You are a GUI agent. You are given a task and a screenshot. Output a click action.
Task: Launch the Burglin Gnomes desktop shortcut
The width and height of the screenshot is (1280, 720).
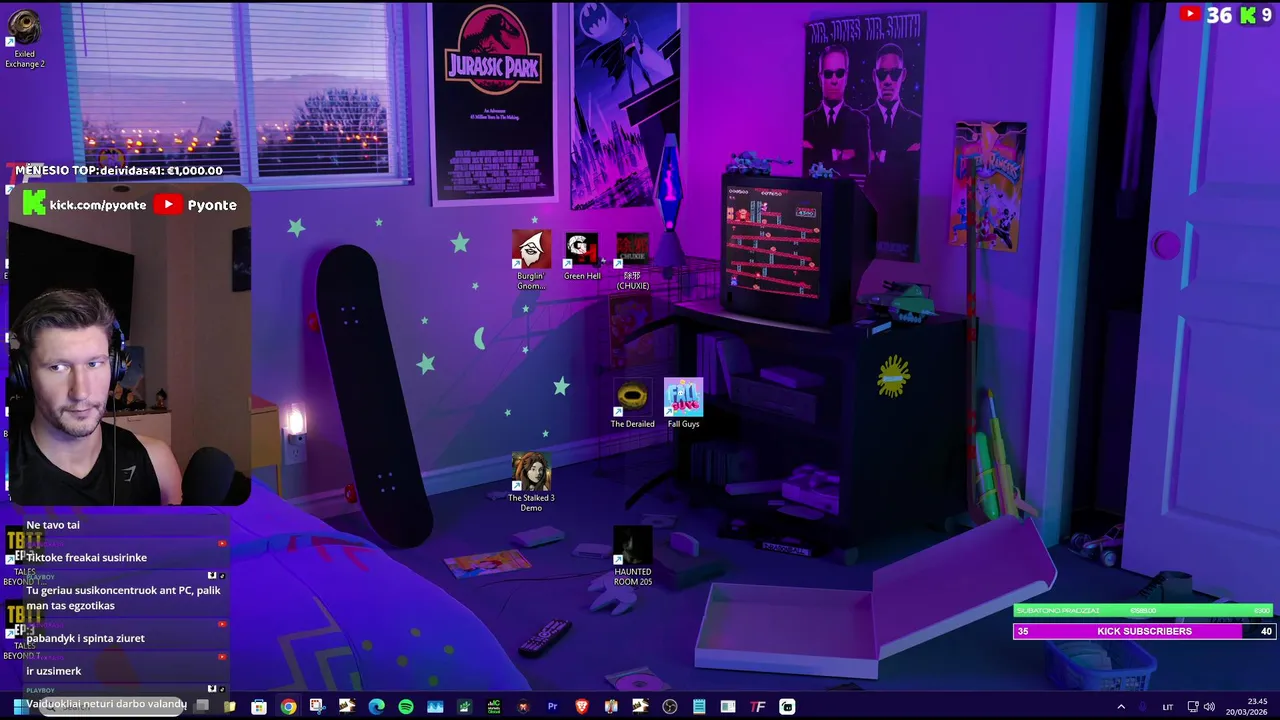pyautogui.click(x=531, y=261)
